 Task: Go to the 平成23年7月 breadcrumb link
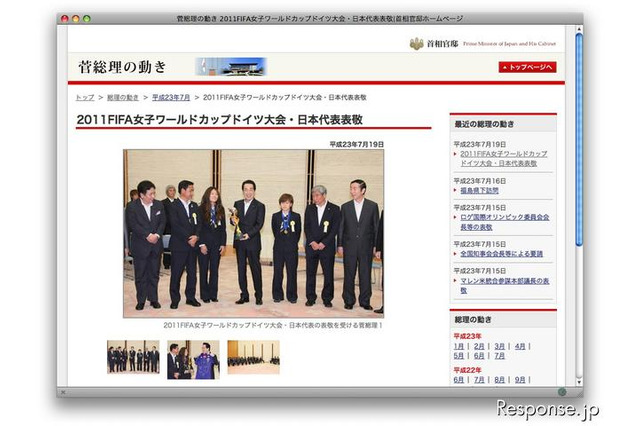pyautogui.click(x=171, y=98)
